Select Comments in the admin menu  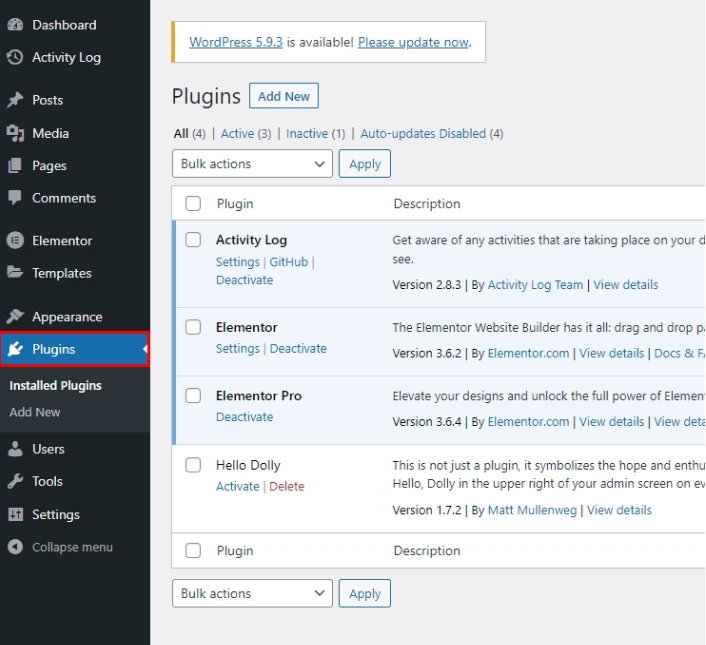(64, 198)
